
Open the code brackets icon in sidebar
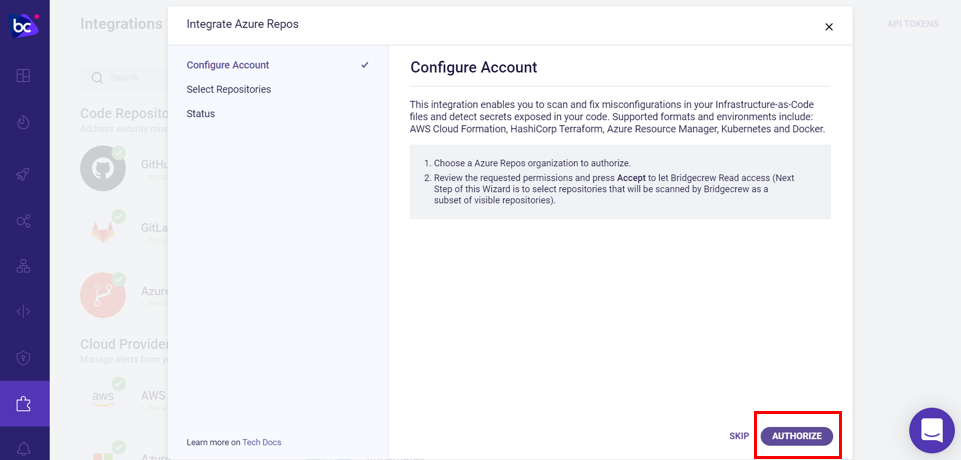pyautogui.click(x=23, y=311)
